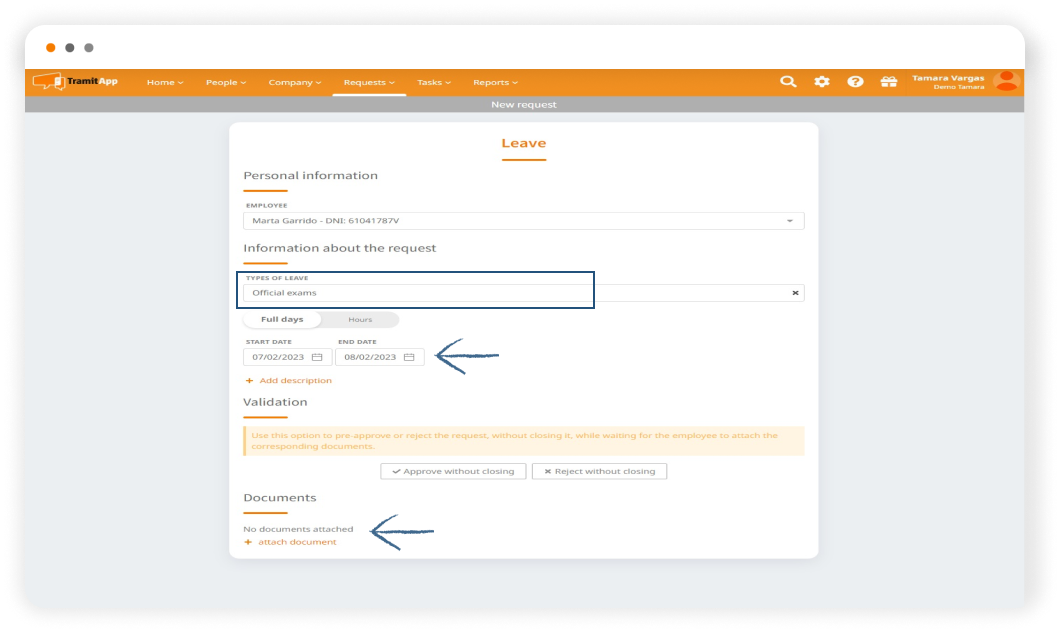Click the TramitApp logo
This screenshot has width=1061, height=633.
click(x=75, y=81)
